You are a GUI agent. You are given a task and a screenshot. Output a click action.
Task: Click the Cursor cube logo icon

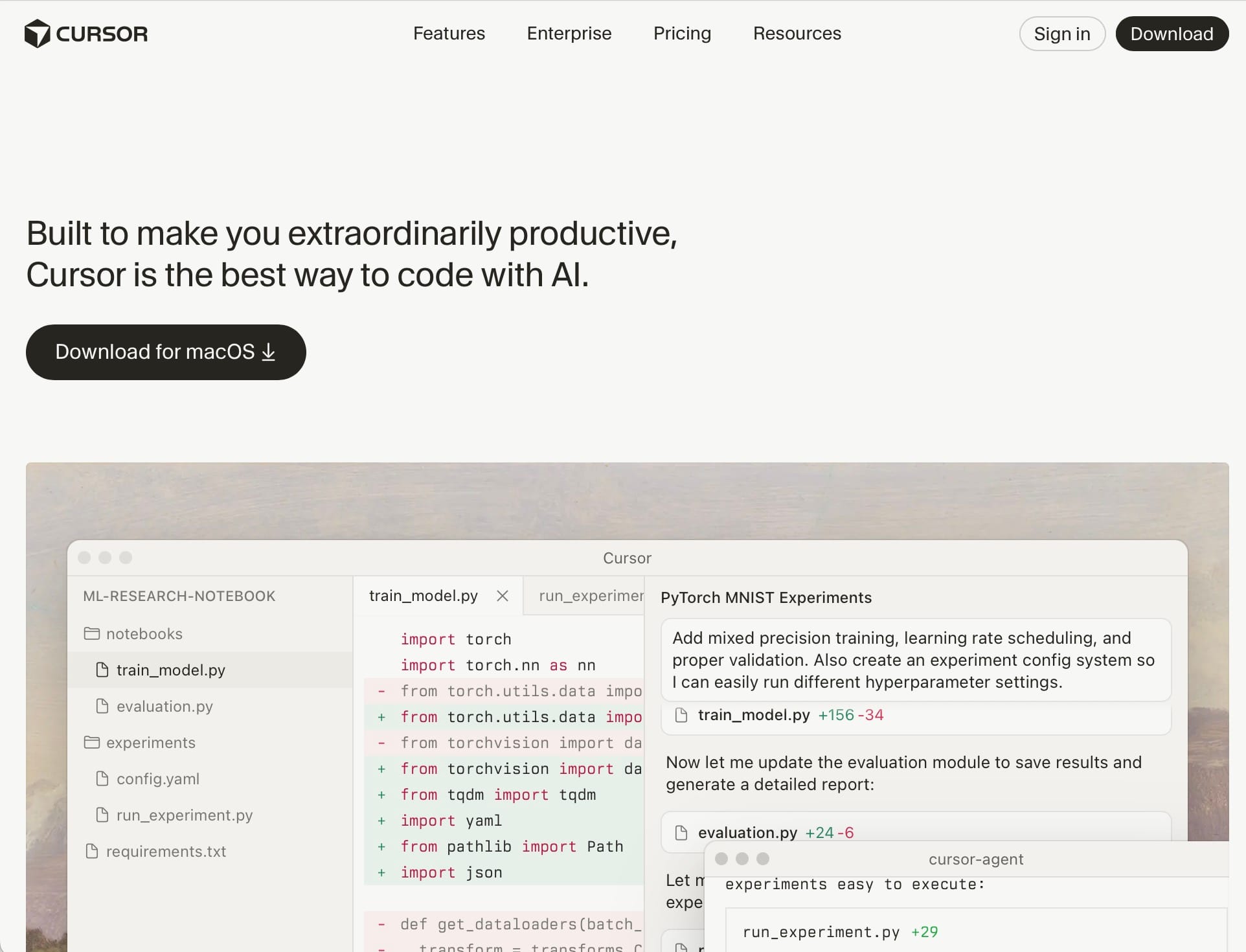tap(37, 34)
